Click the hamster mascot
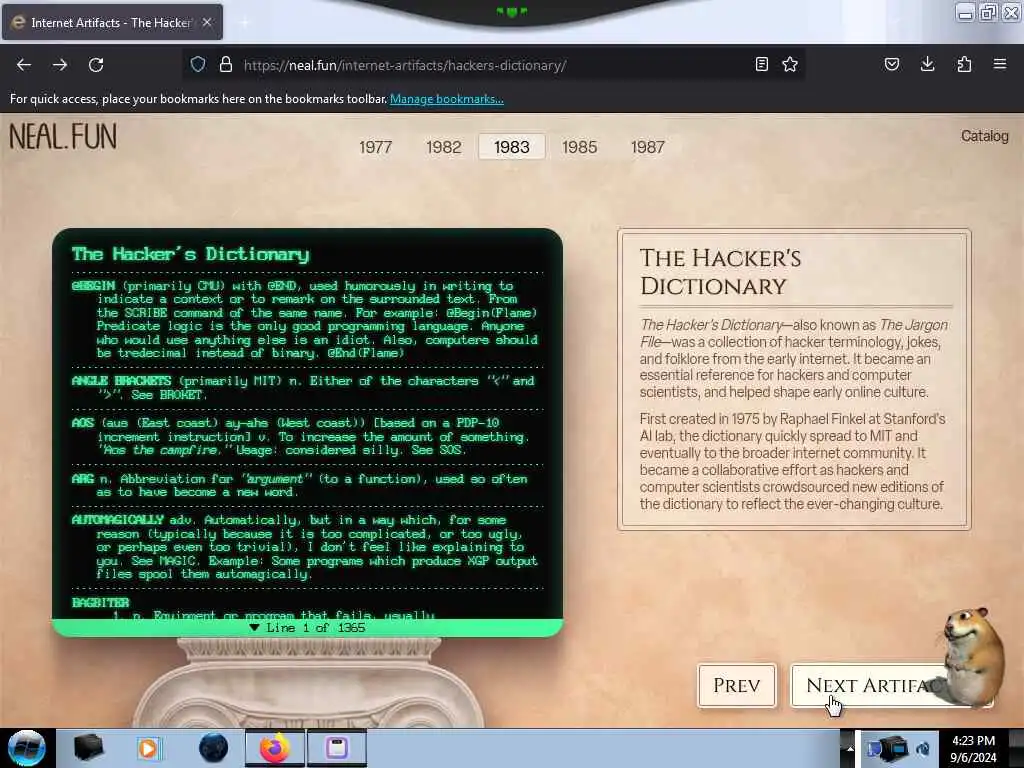The width and height of the screenshot is (1024, 768). (x=972, y=656)
